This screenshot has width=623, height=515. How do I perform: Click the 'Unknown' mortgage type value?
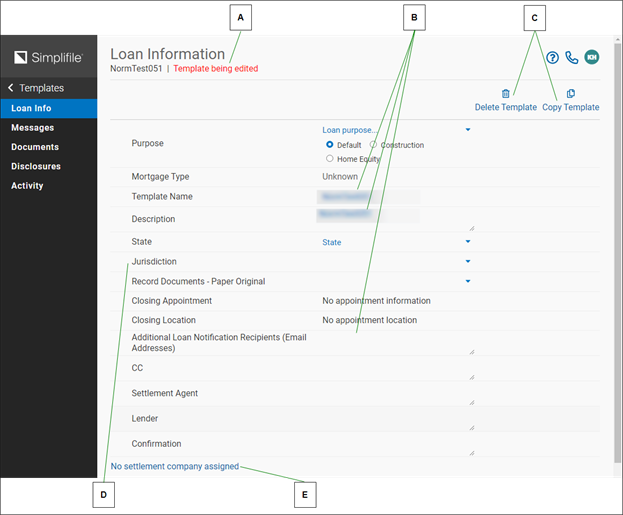[x=340, y=176]
